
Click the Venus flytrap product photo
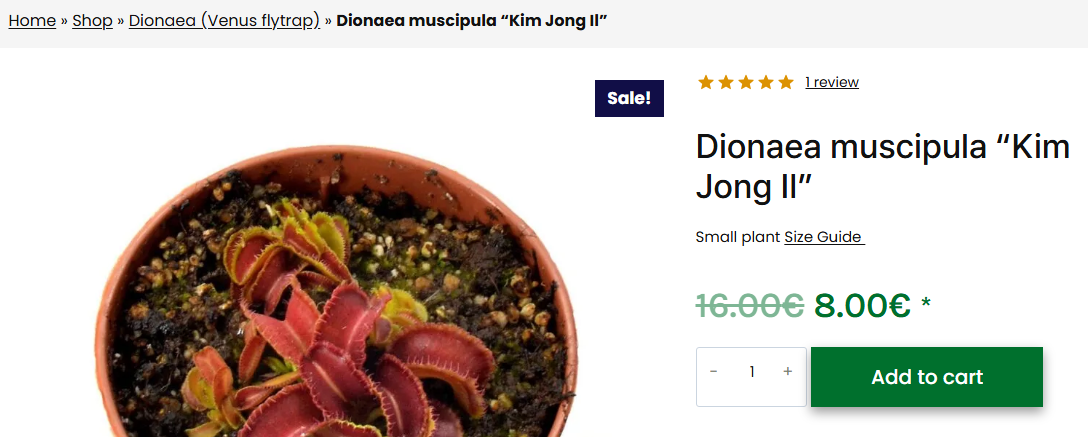click(340, 300)
